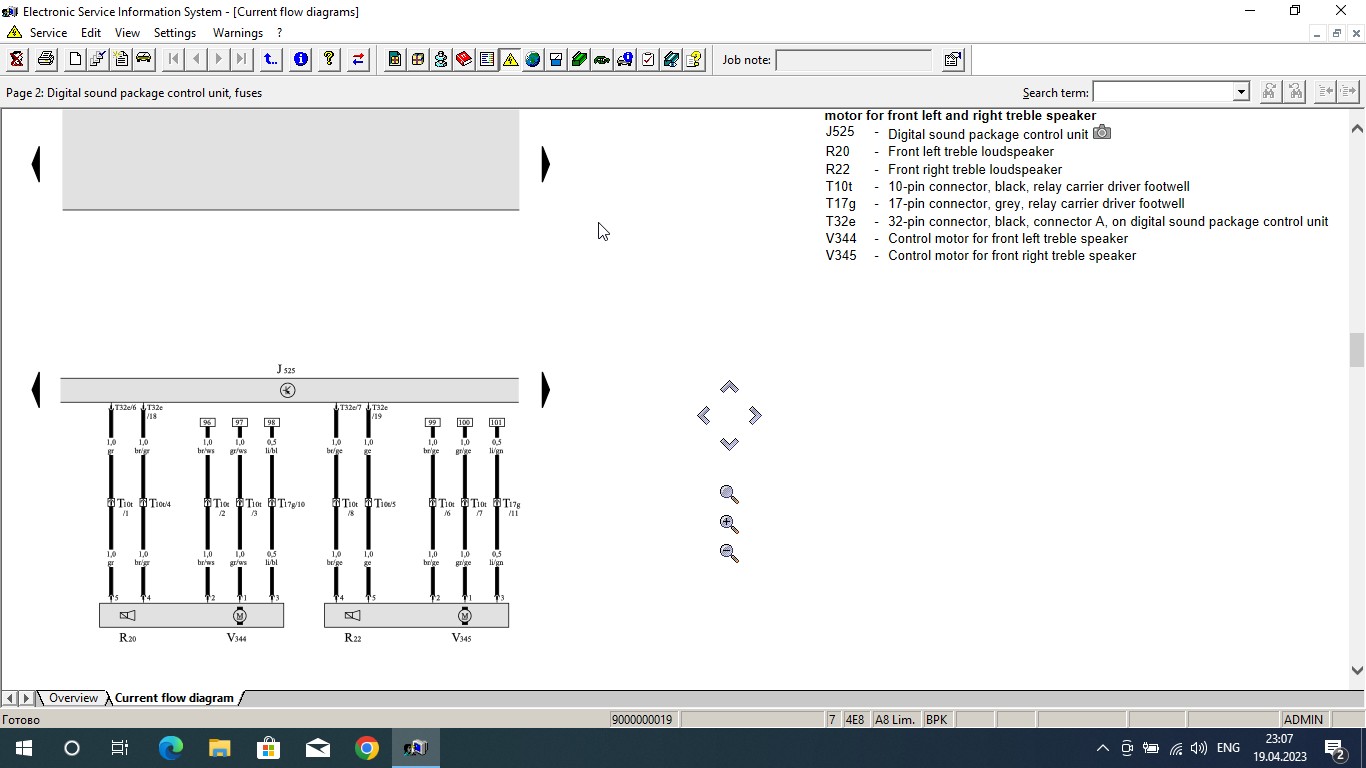Click the right black arrow beside J525 diagram
Image resolution: width=1366 pixels, height=768 pixels.
point(545,390)
